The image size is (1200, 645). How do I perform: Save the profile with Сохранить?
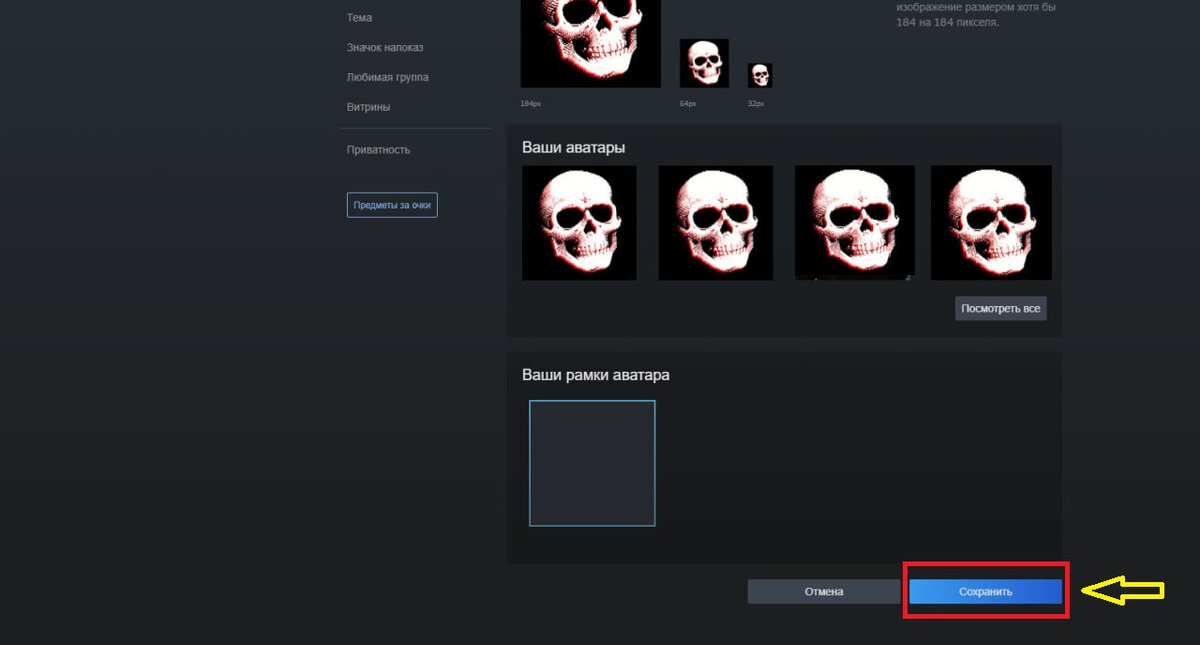click(x=985, y=591)
